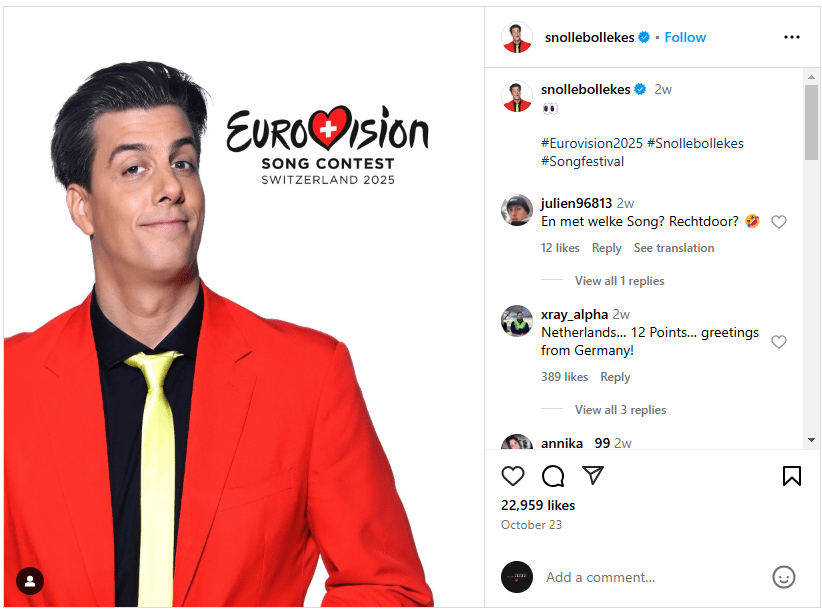
Task: Open emoji picker in the comment box
Action: pos(784,577)
